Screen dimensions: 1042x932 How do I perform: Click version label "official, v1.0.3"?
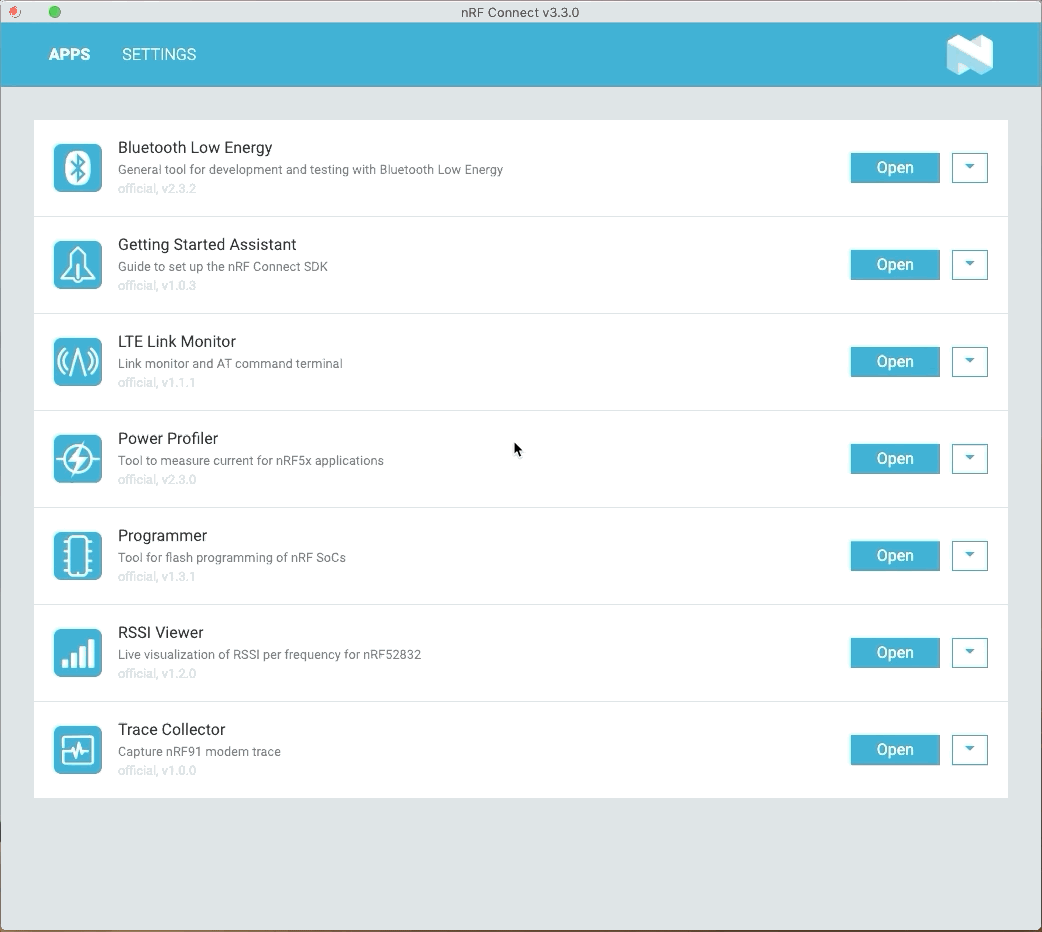pos(157,286)
